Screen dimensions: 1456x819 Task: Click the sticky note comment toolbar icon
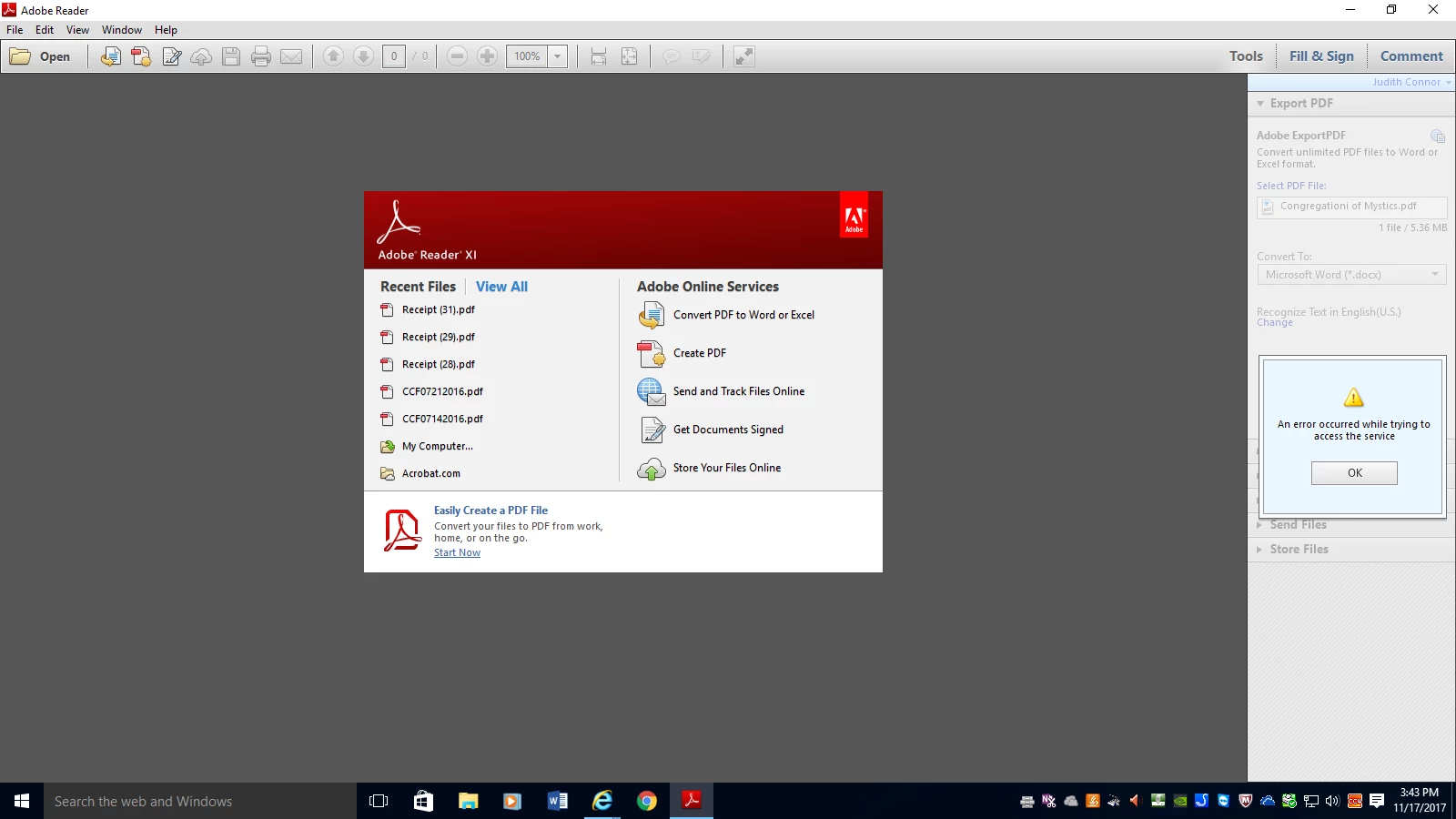click(672, 56)
